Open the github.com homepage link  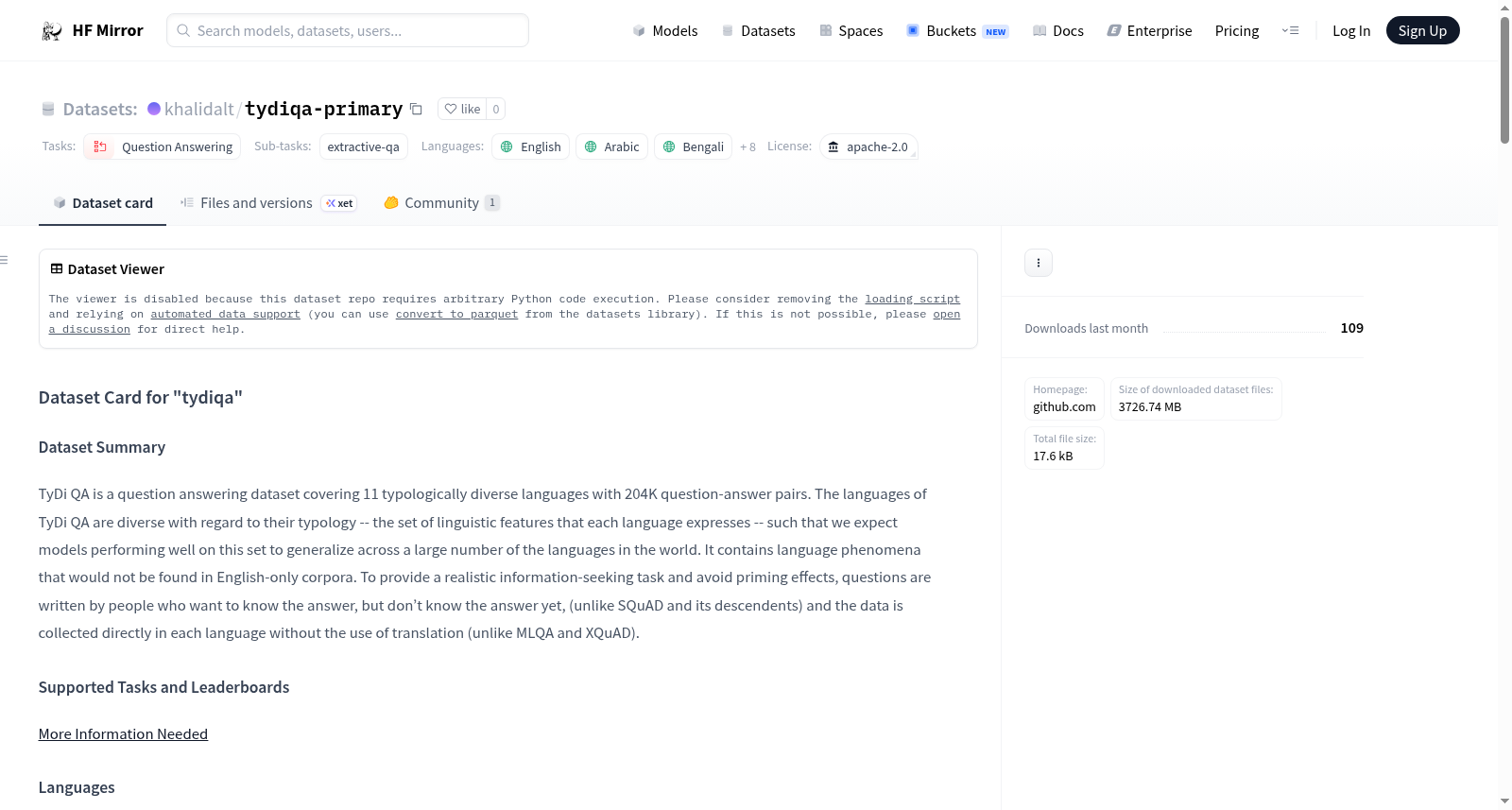tap(1064, 407)
